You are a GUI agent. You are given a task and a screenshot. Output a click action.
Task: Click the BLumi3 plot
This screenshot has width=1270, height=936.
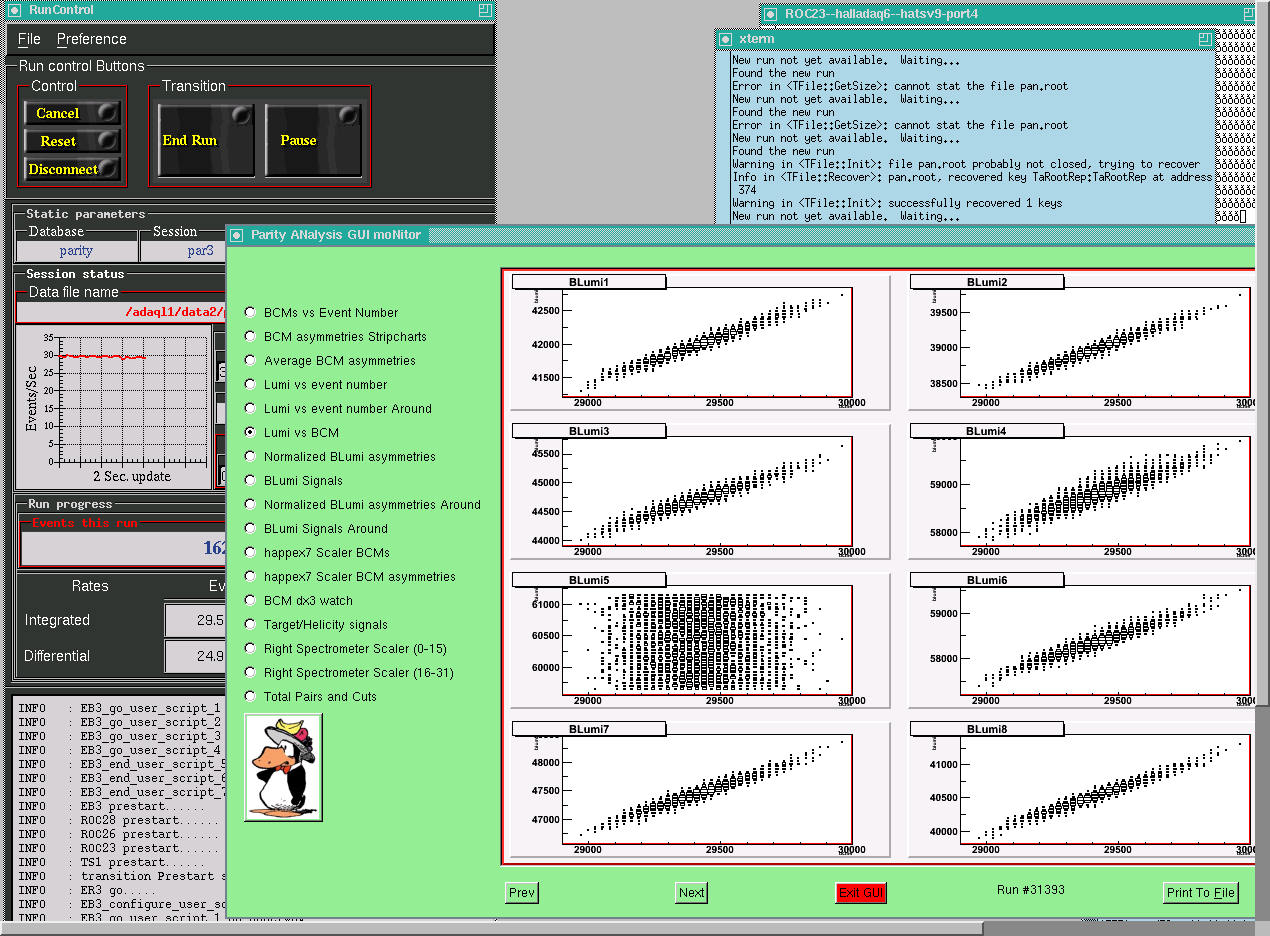700,490
